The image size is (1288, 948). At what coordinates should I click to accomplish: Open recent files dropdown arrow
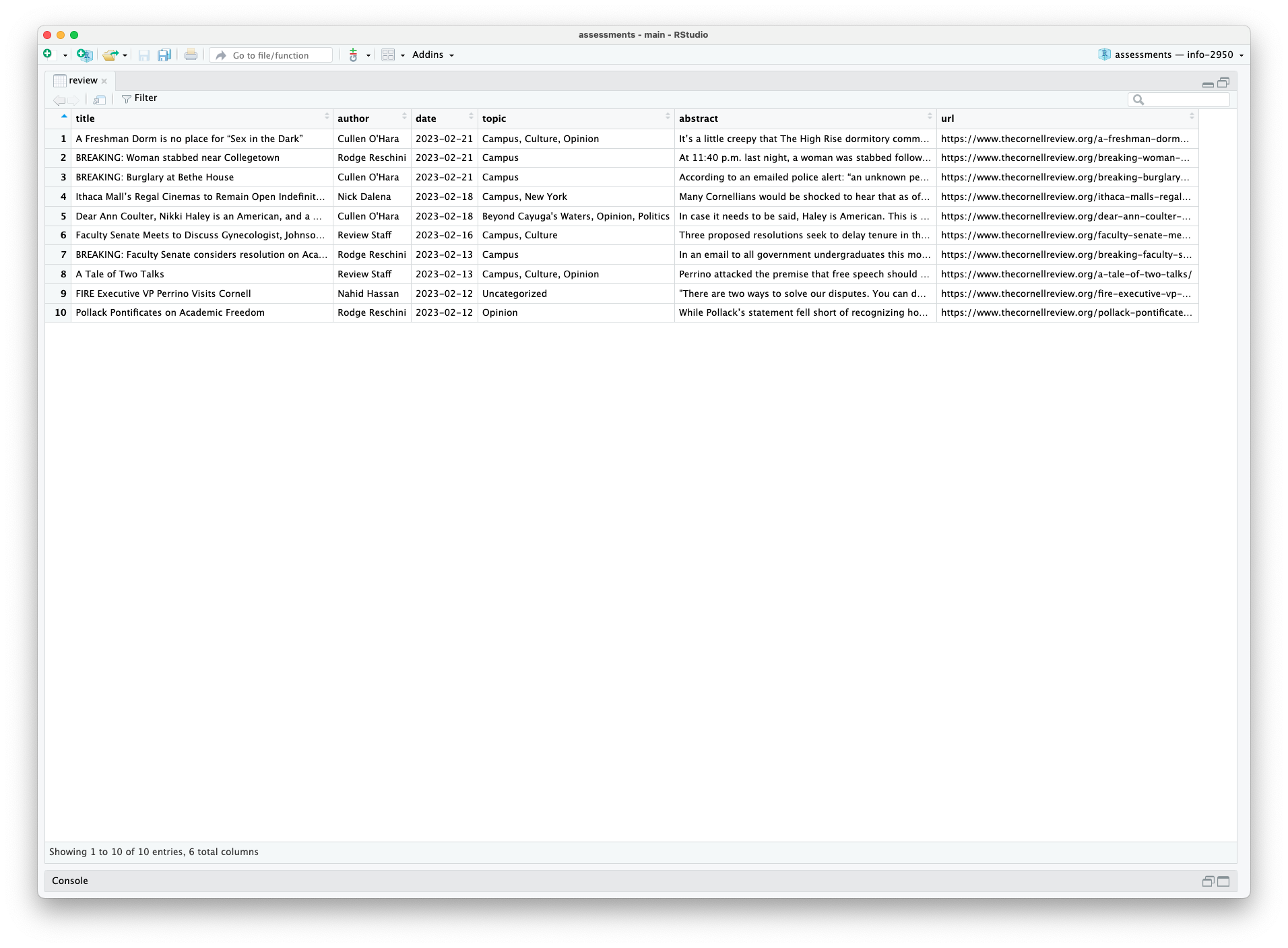pos(125,55)
